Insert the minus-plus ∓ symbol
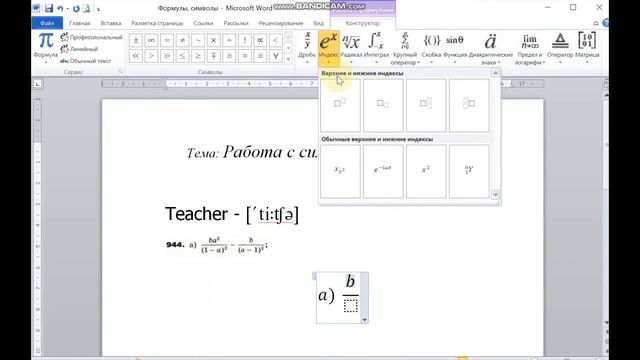The width and height of the screenshot is (640, 360). click(x=213, y=56)
